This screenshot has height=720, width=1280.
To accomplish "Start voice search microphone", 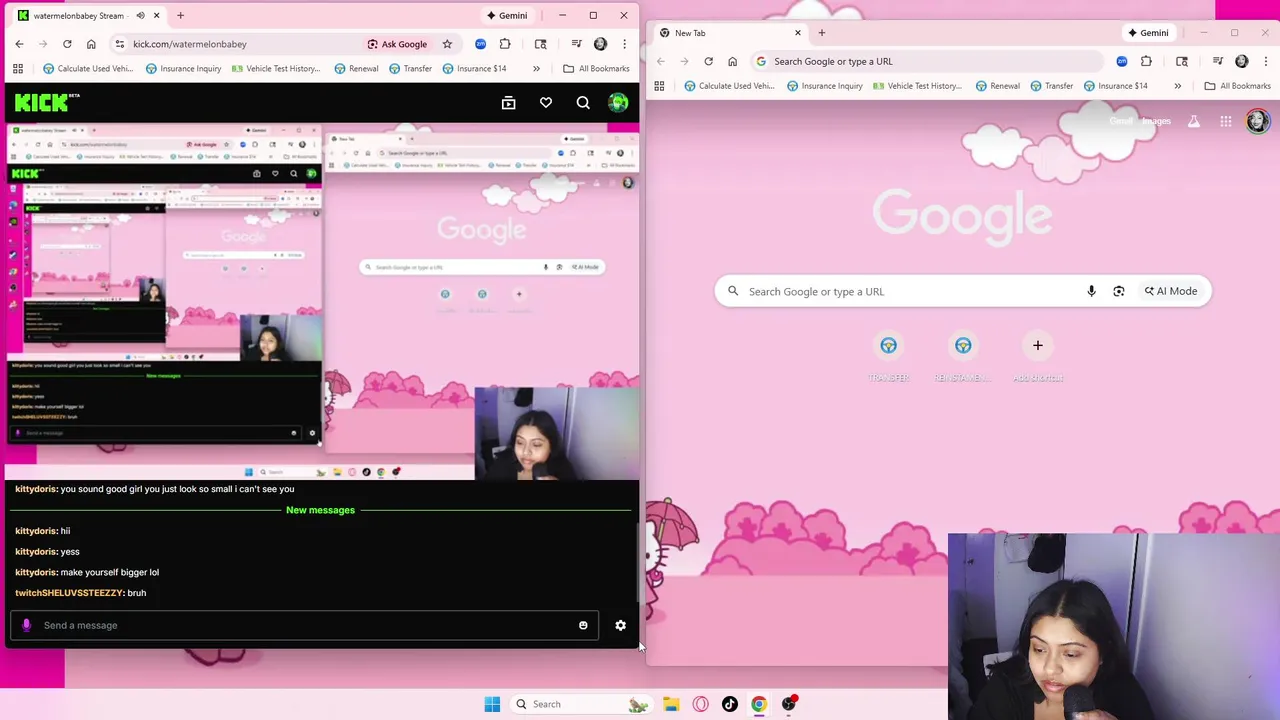I will 1091,291.
